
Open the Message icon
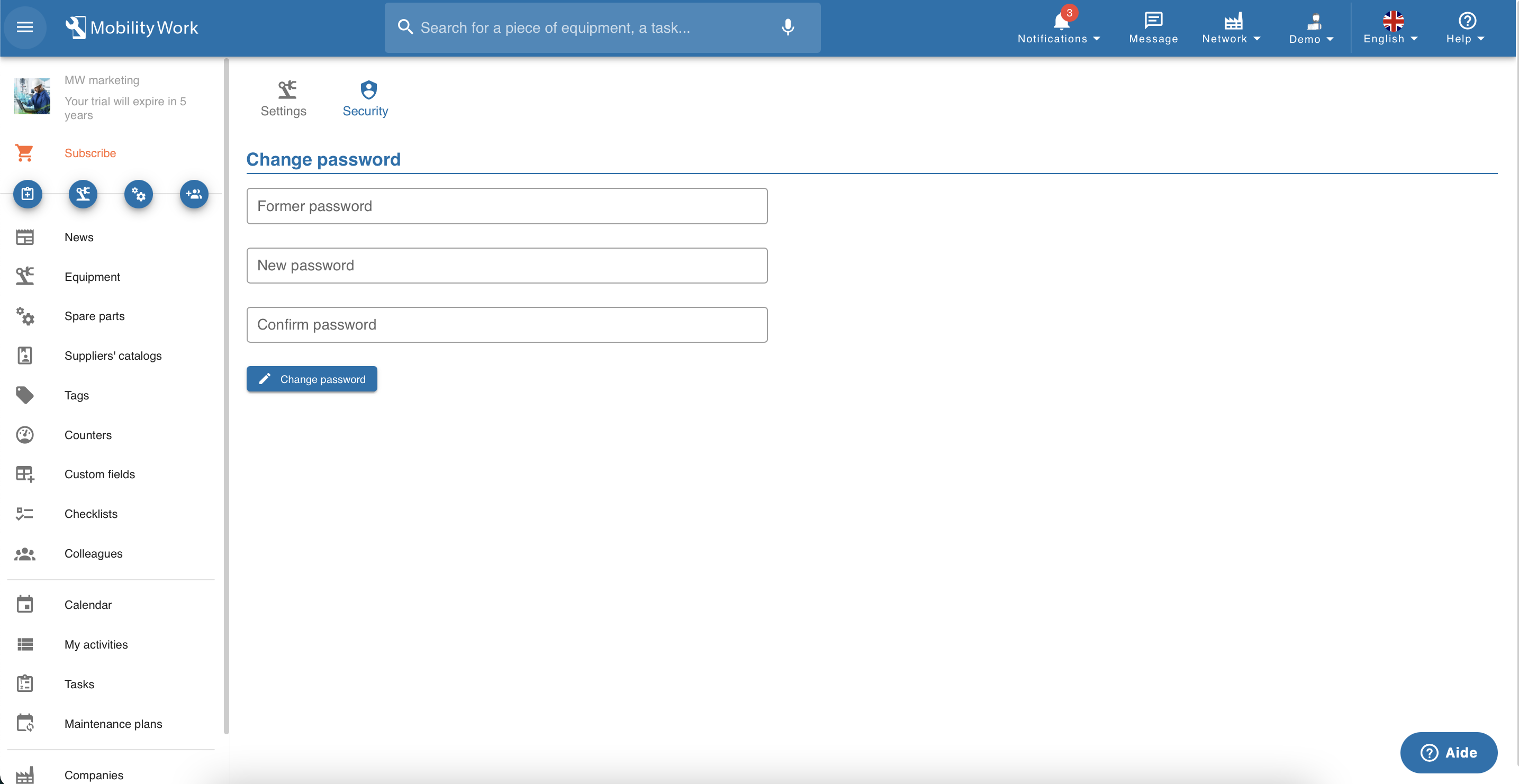pyautogui.click(x=1153, y=21)
